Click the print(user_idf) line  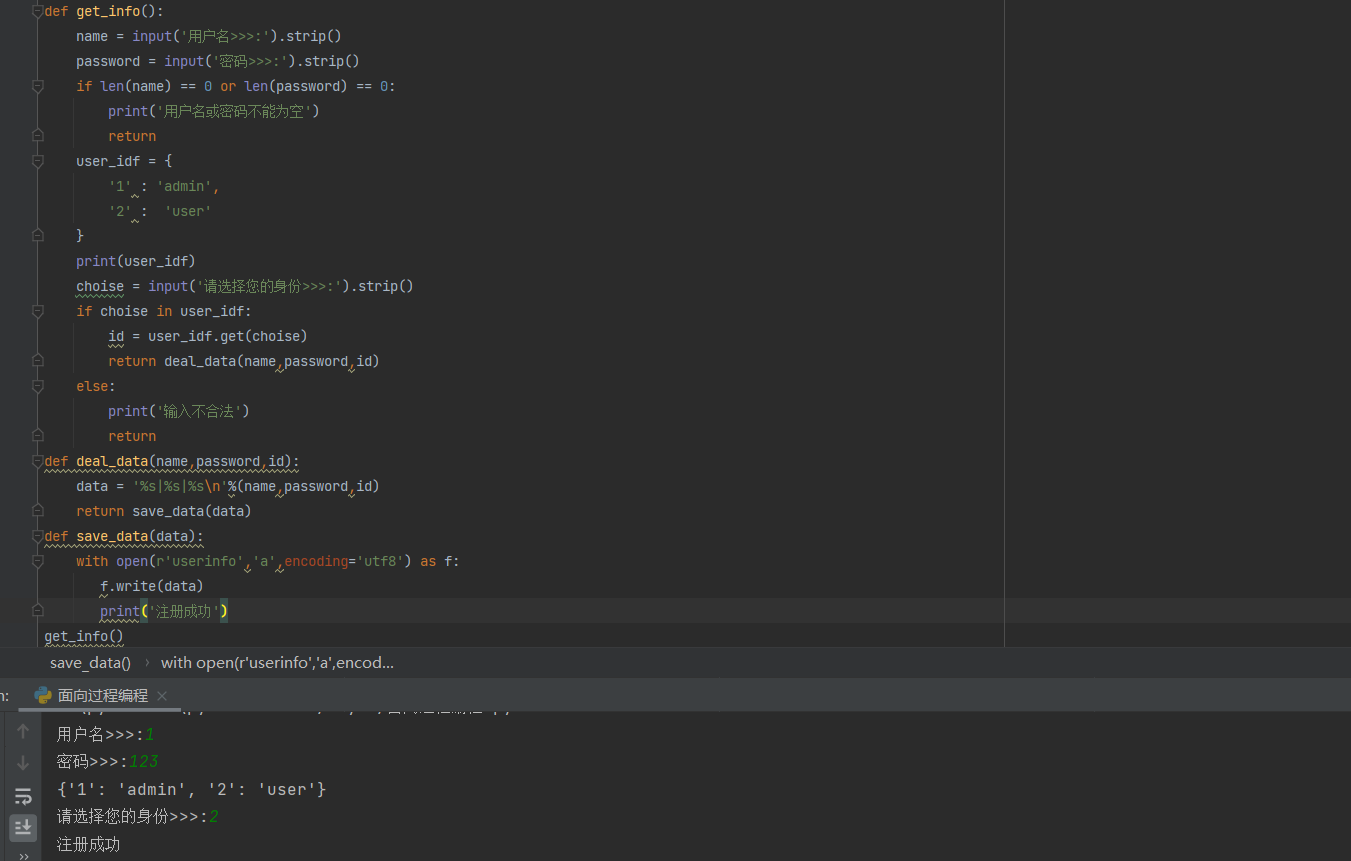[x=136, y=261]
